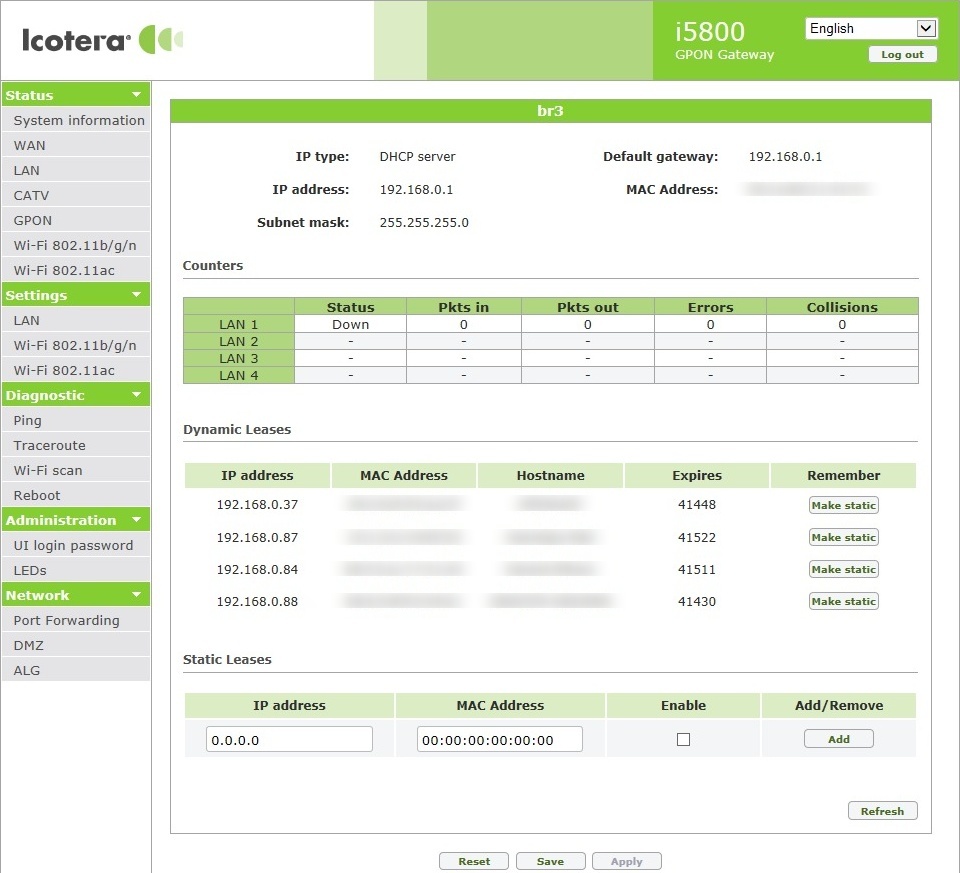Click Make static for 192.168.0.88
The height and width of the screenshot is (873, 960).
(843, 601)
